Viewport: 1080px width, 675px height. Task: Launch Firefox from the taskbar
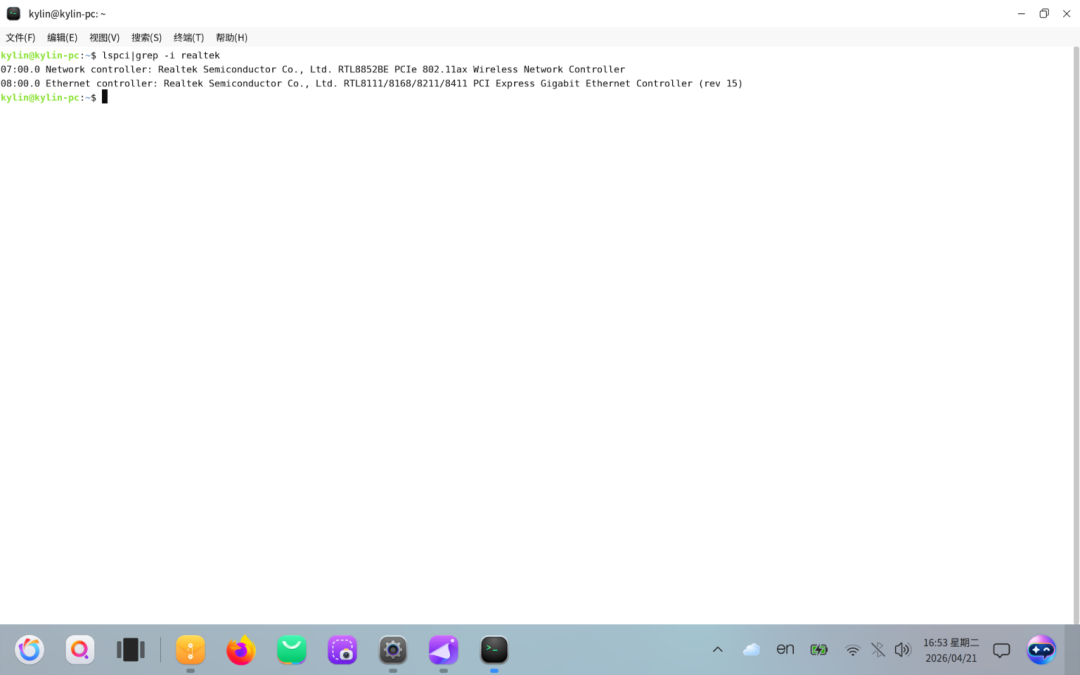coord(241,650)
